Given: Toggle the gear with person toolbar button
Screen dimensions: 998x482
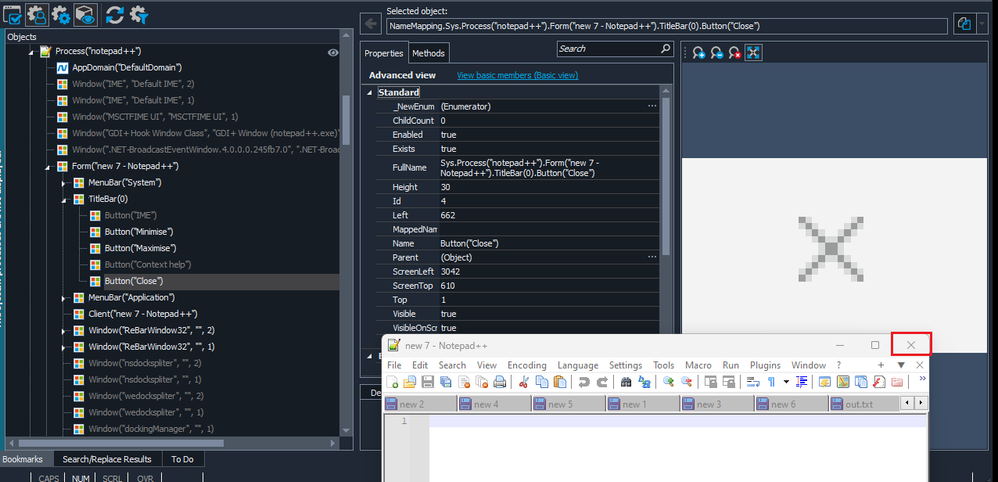Looking at the screenshot, I should [x=38, y=14].
